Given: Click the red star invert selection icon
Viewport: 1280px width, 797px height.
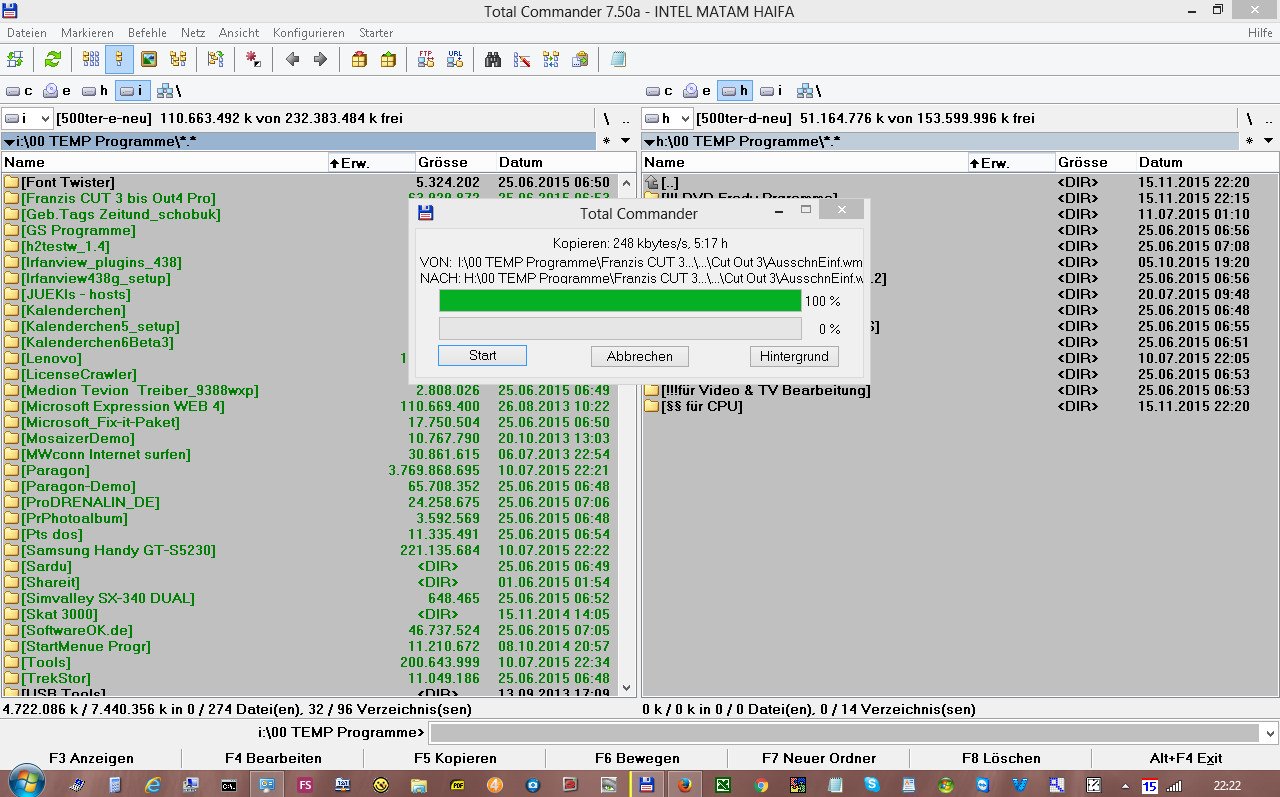Looking at the screenshot, I should pyautogui.click(x=253, y=59).
